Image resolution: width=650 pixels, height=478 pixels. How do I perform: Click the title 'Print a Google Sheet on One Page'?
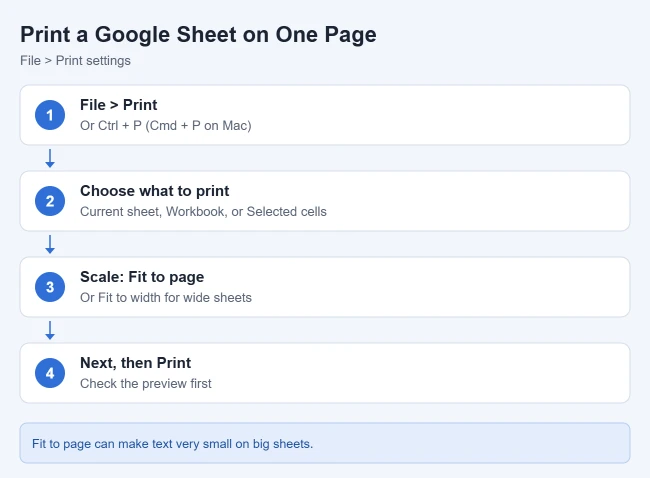(198, 34)
